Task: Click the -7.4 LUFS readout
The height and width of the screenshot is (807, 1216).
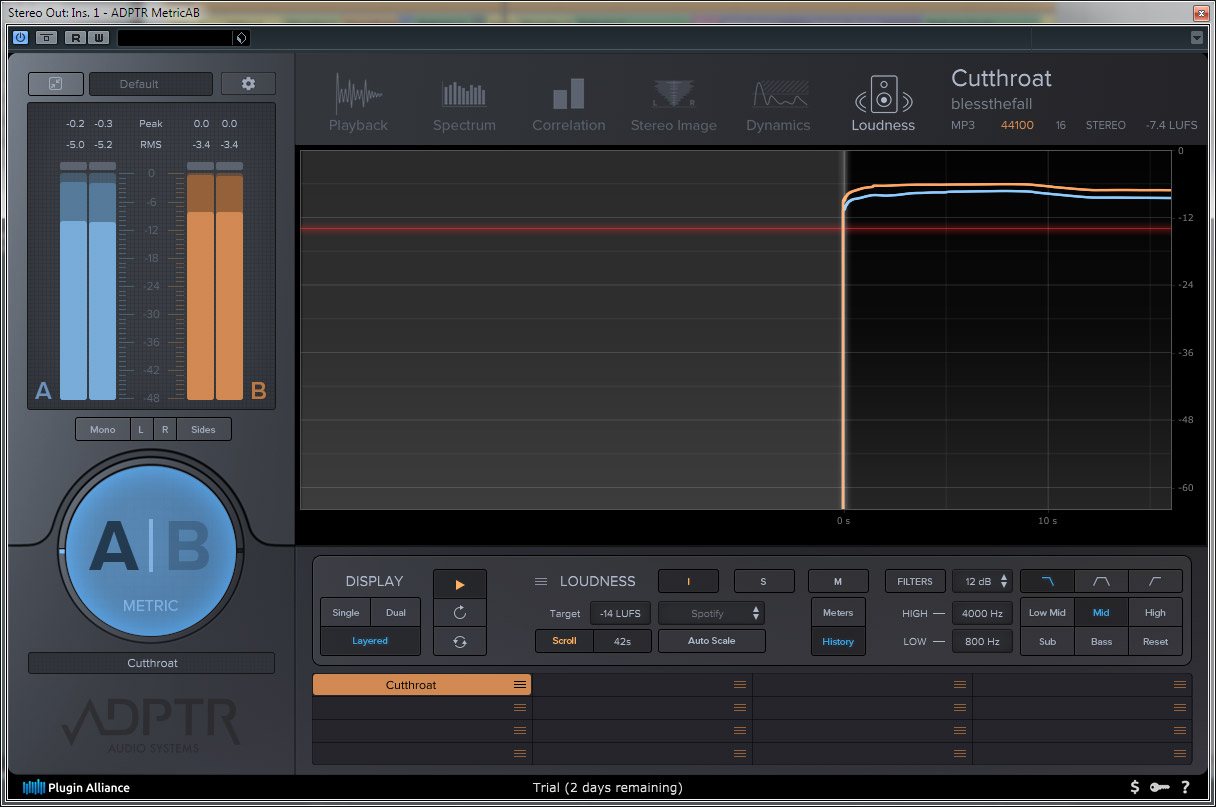Action: (x=1171, y=125)
